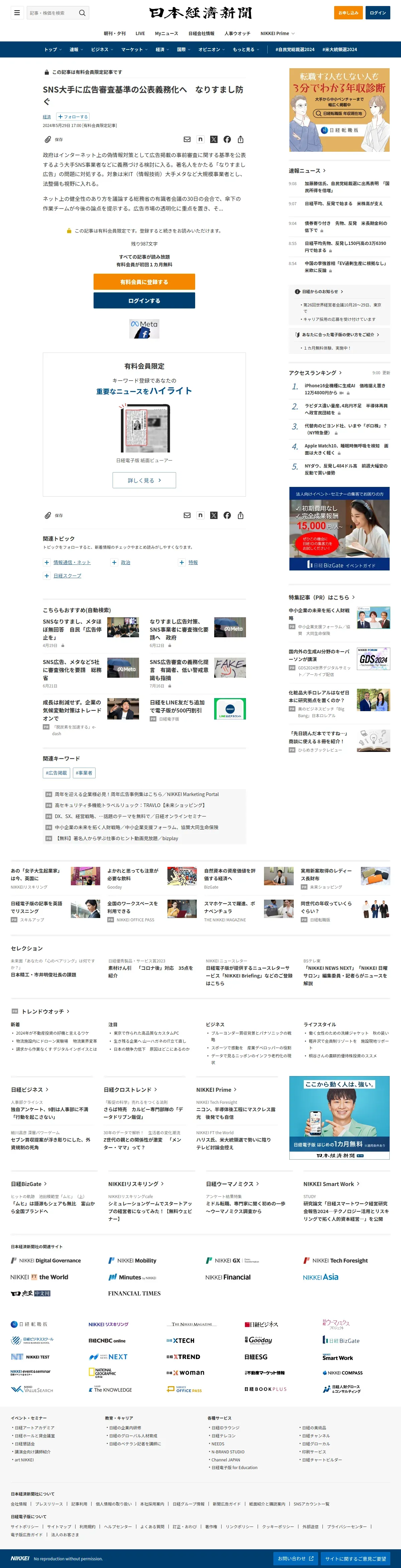
Task: Open the マーケット dropdown menu
Action: [x=134, y=49]
